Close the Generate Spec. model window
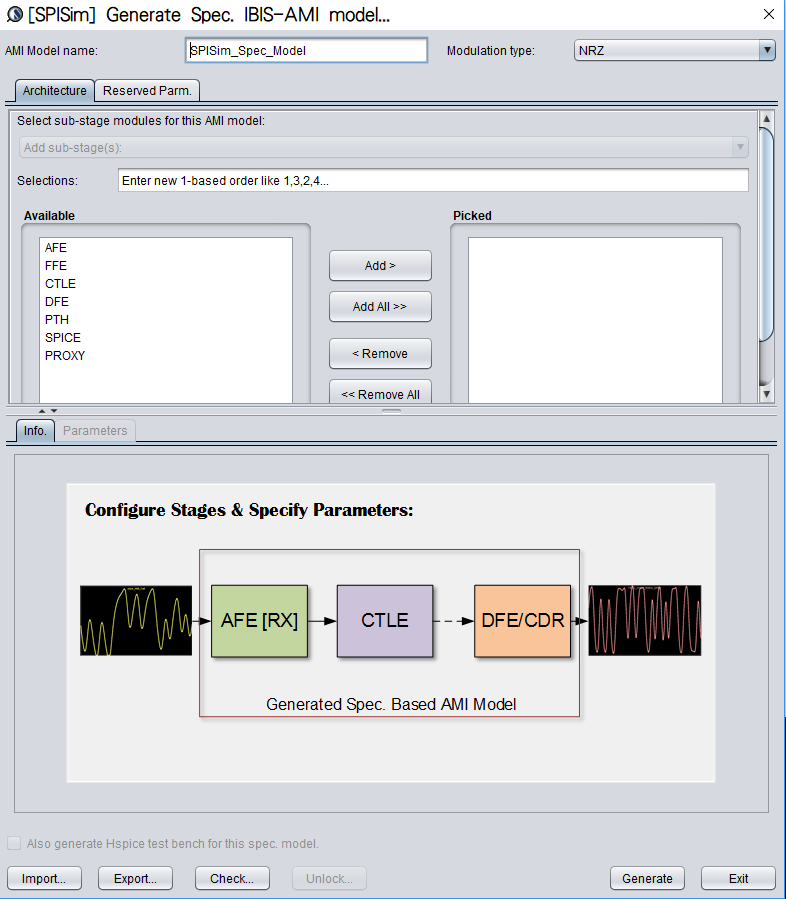This screenshot has width=786, height=899. pyautogui.click(x=768, y=14)
